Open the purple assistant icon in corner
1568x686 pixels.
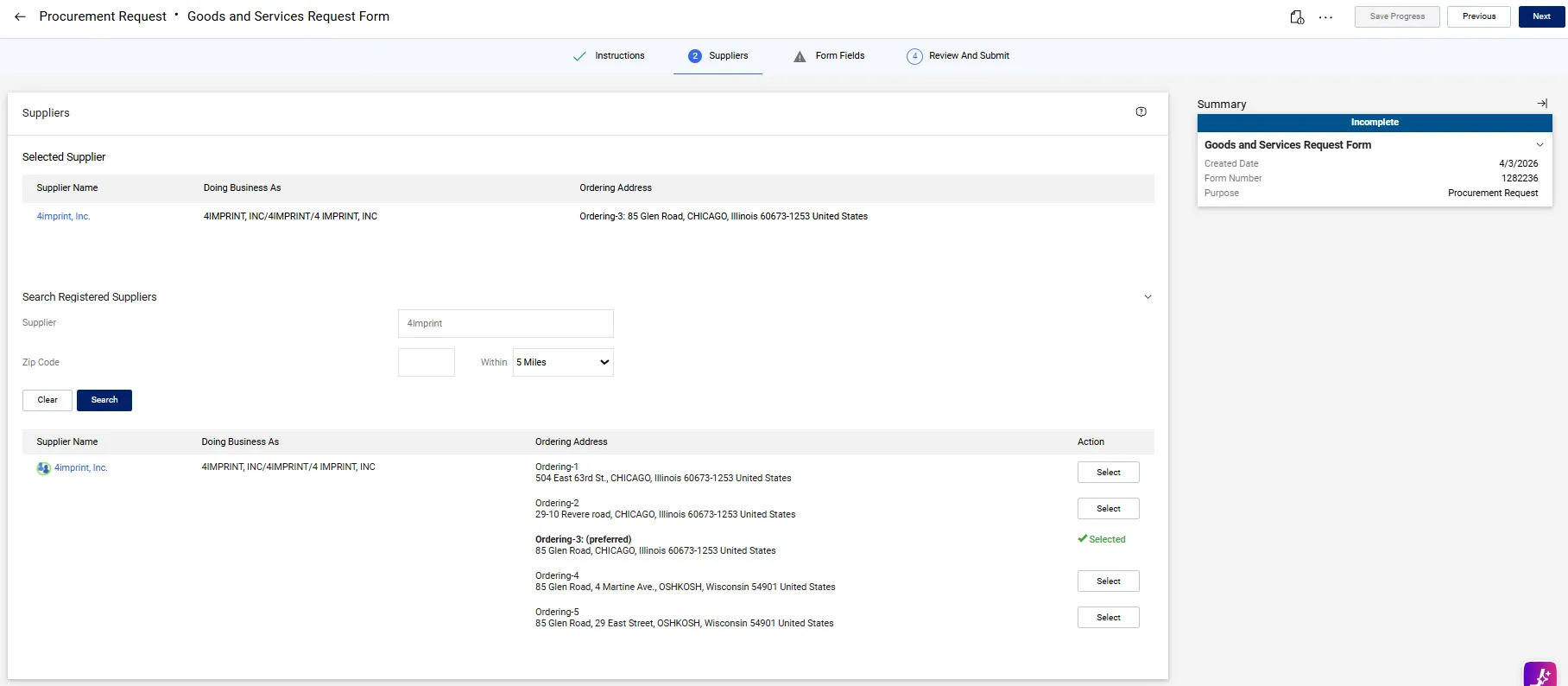pyautogui.click(x=1540, y=675)
